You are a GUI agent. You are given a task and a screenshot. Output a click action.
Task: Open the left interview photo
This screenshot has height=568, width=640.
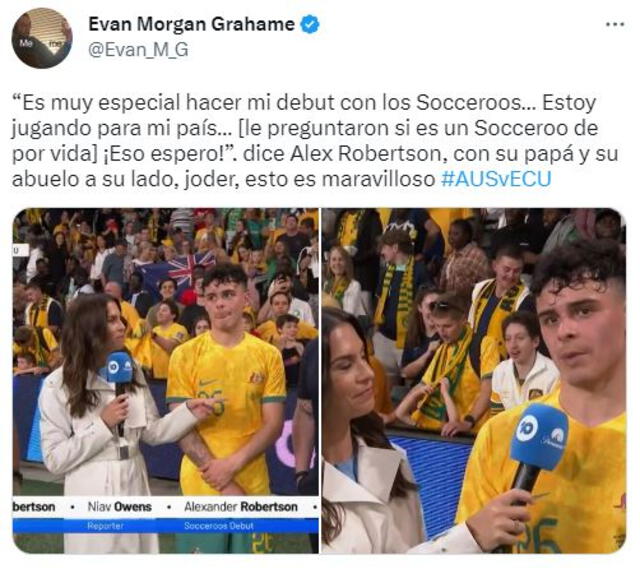point(166,381)
